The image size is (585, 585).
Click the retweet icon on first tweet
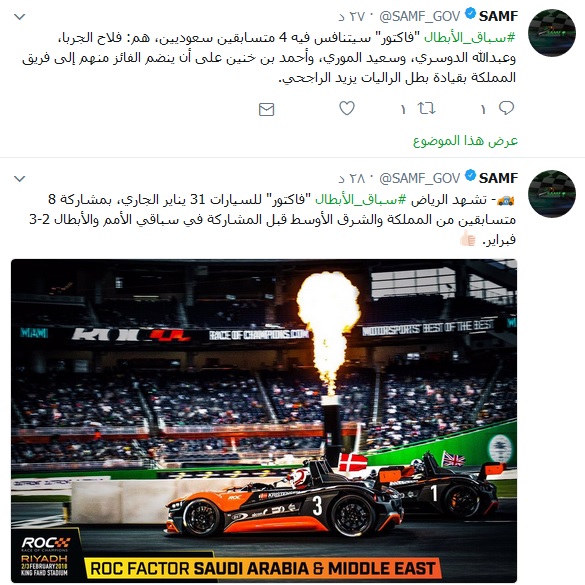pyautogui.click(x=426, y=109)
